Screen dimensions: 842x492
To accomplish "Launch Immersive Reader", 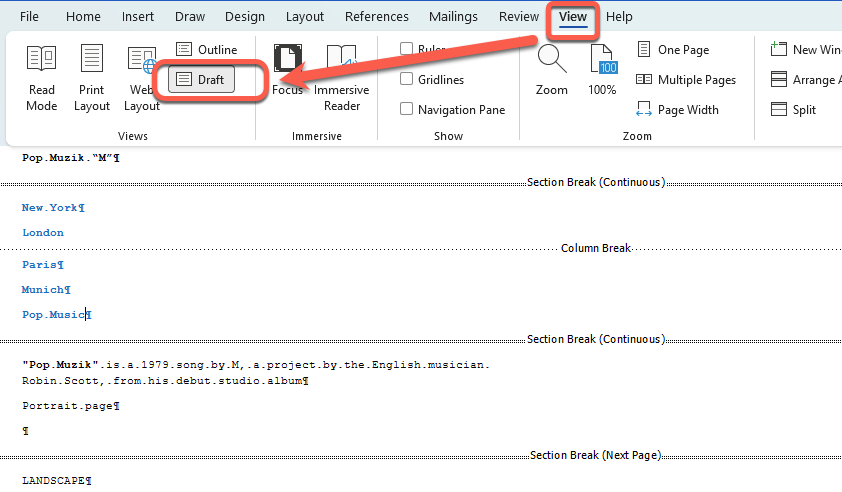I will tap(342, 78).
